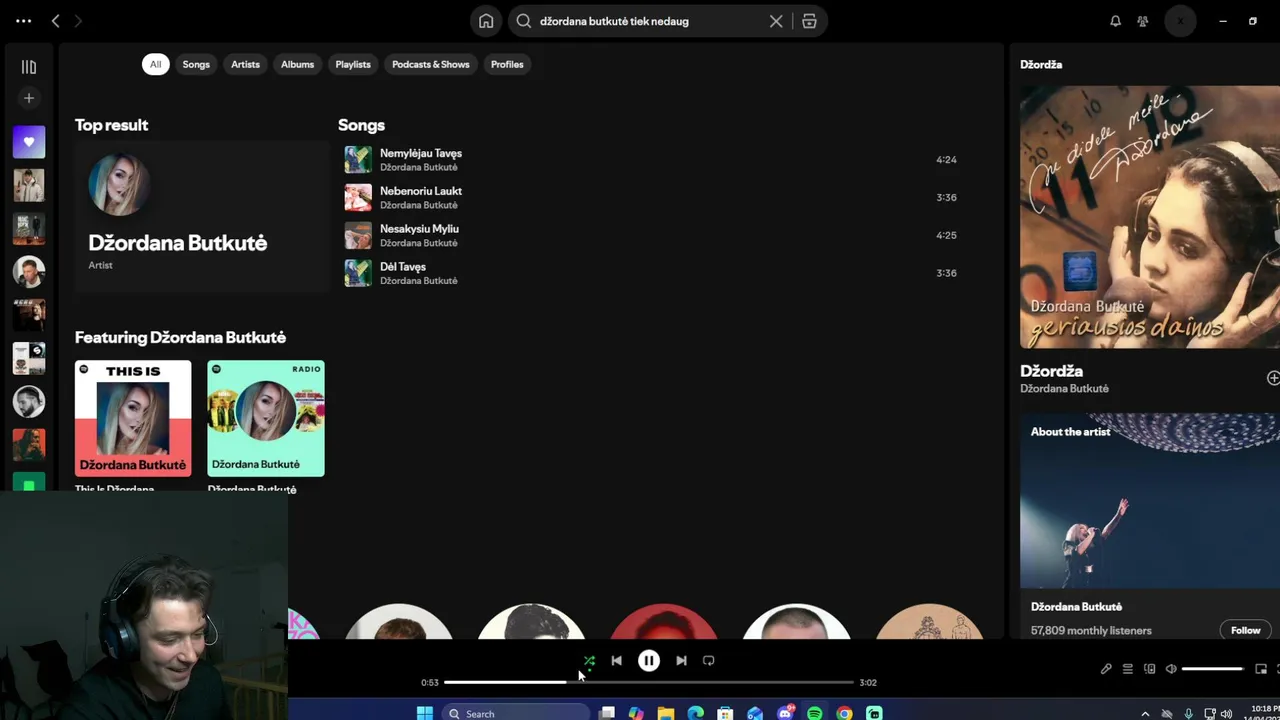1280x720 pixels.
Task: Open File Explorer from taskbar
Action: [x=666, y=713]
